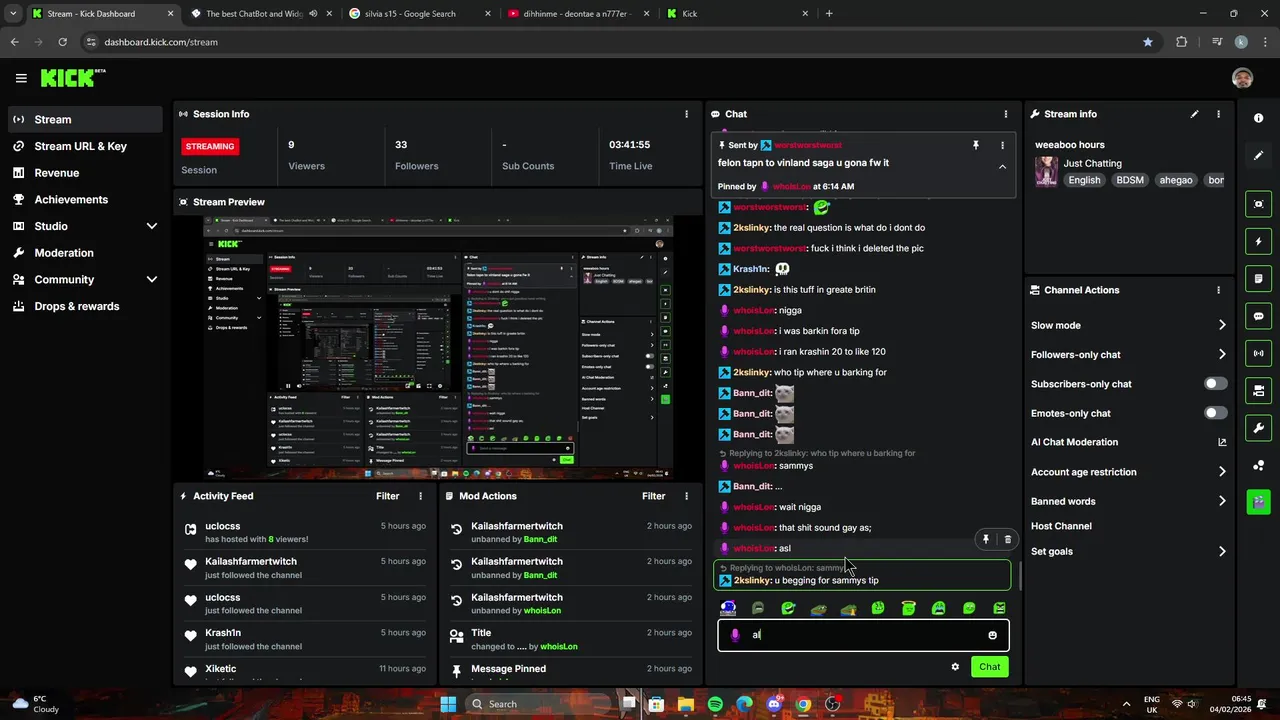Bookmark this page with the star icon
The height and width of the screenshot is (720, 1280).
pyautogui.click(x=1148, y=42)
